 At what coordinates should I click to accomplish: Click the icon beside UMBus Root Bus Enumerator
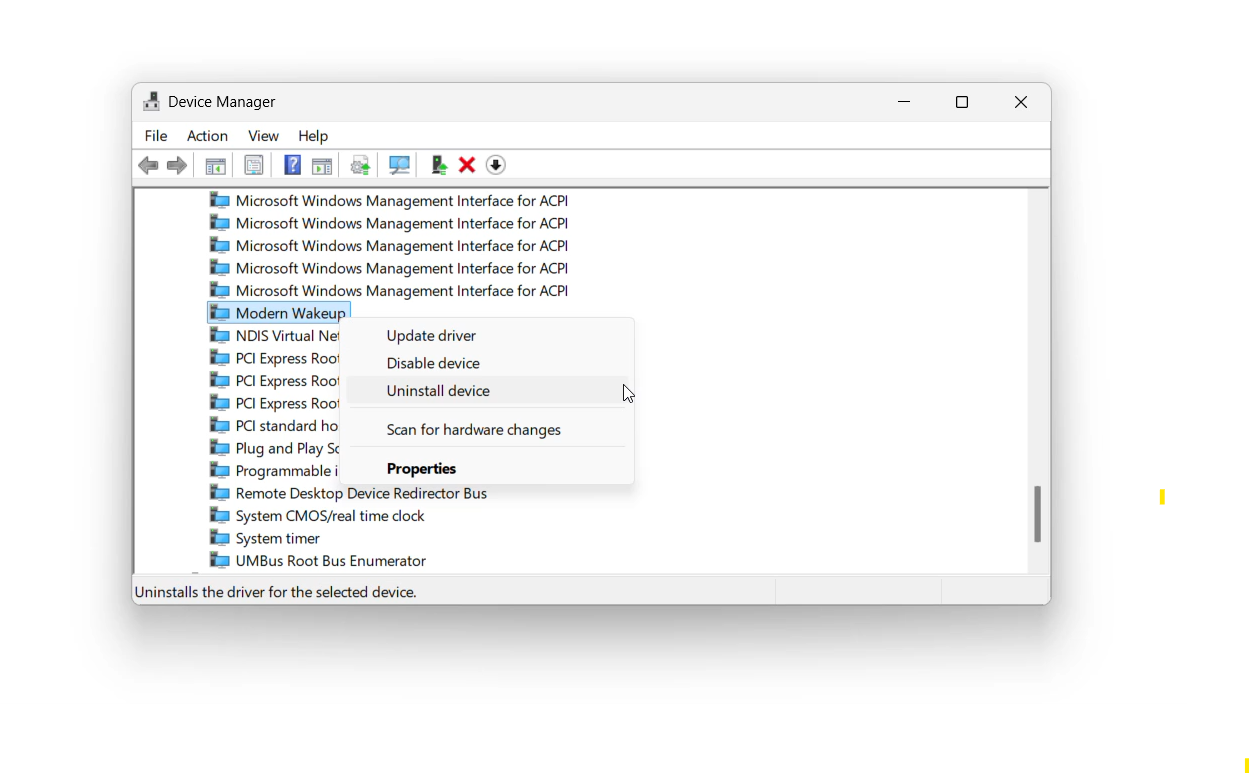click(x=220, y=561)
